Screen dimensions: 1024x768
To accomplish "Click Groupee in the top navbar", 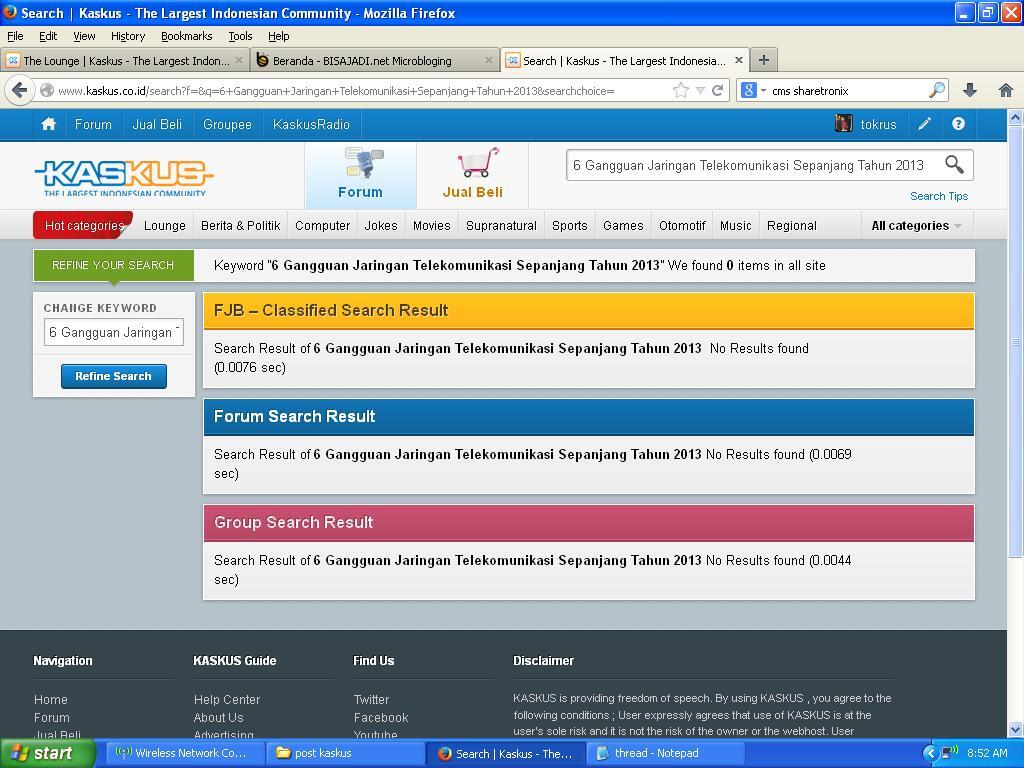I will (x=227, y=124).
